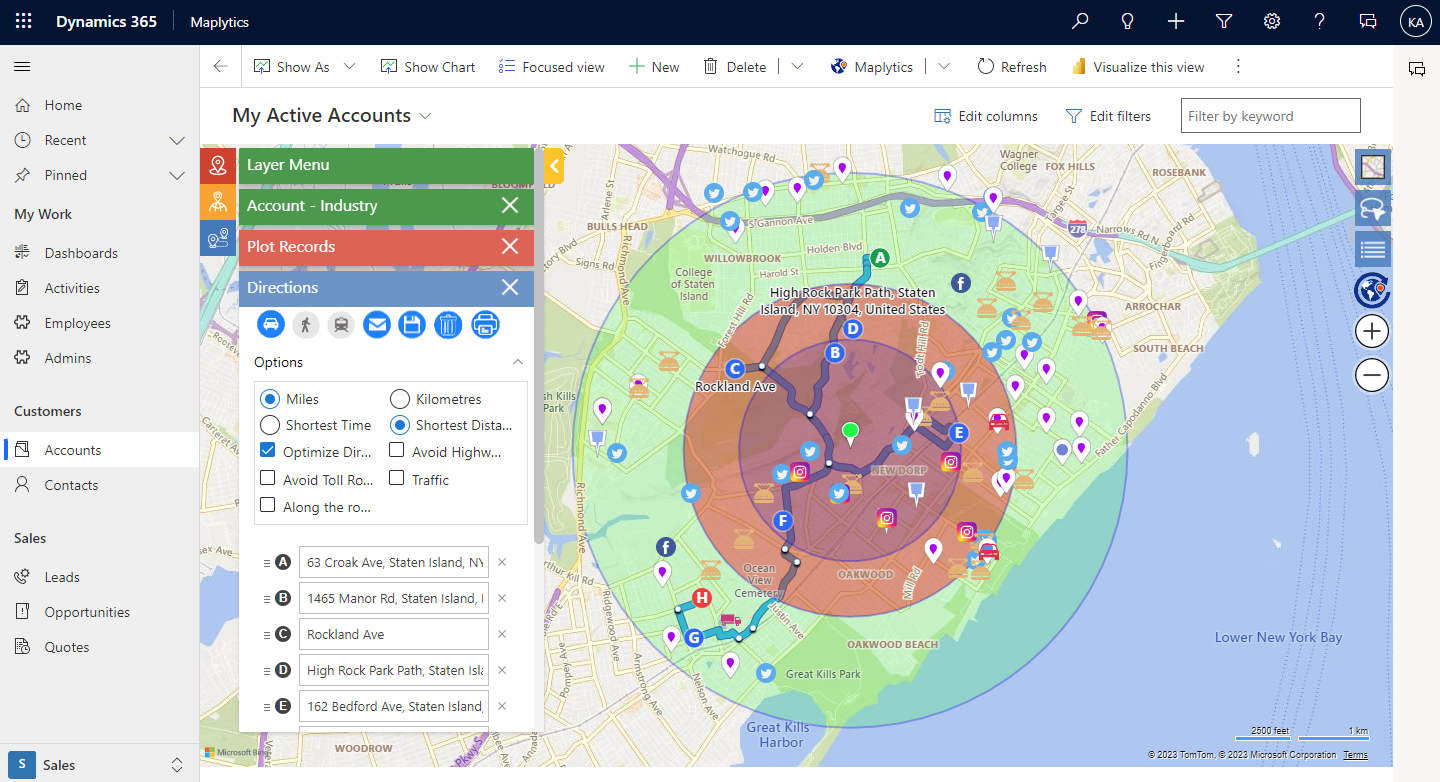Screen dimensions: 1440x782
Task: Click Refresh in the command bar
Action: [x=1012, y=67]
